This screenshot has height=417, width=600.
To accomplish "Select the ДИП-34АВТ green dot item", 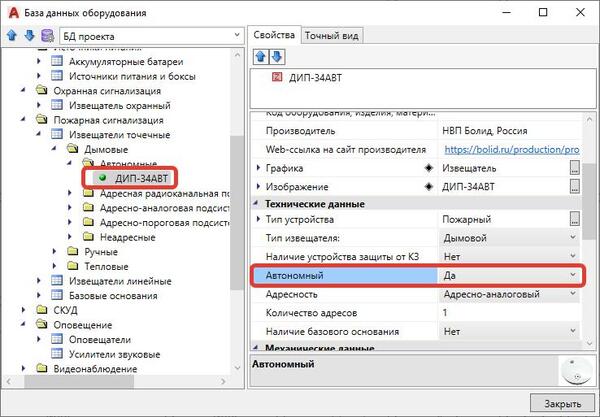I will click(x=102, y=178).
